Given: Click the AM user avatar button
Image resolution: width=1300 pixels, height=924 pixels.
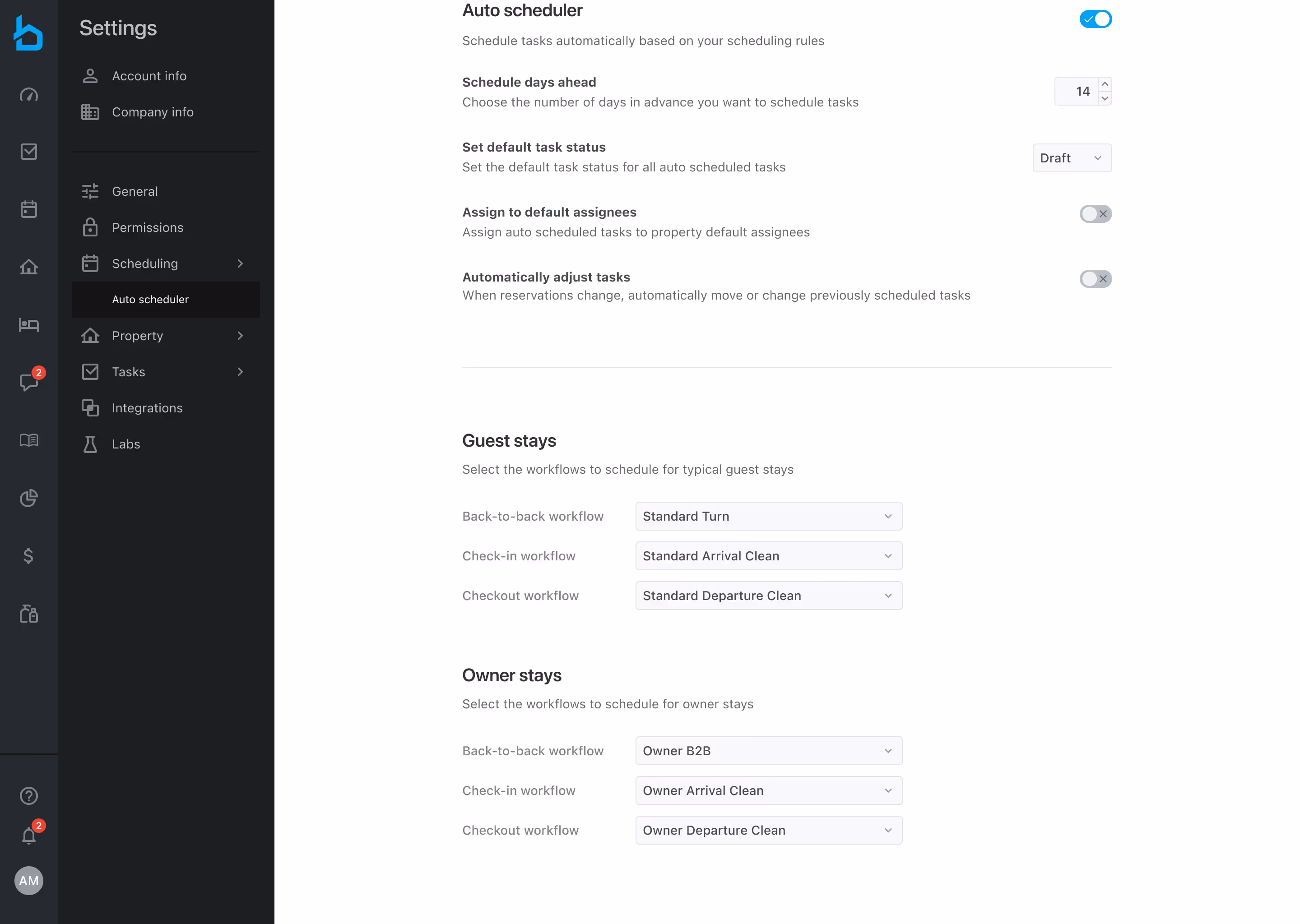Looking at the screenshot, I should (x=28, y=881).
